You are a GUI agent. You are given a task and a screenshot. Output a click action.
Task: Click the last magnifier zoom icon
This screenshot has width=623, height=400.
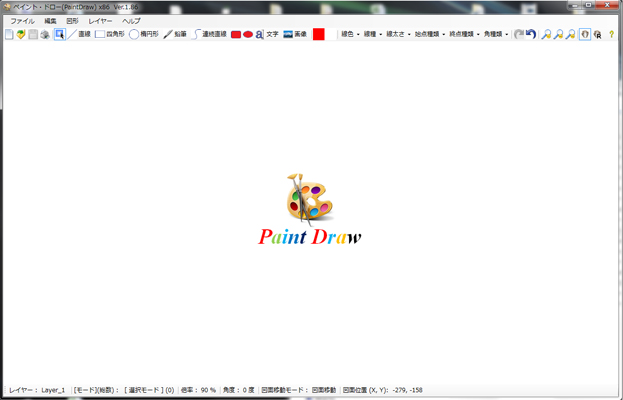(x=570, y=35)
